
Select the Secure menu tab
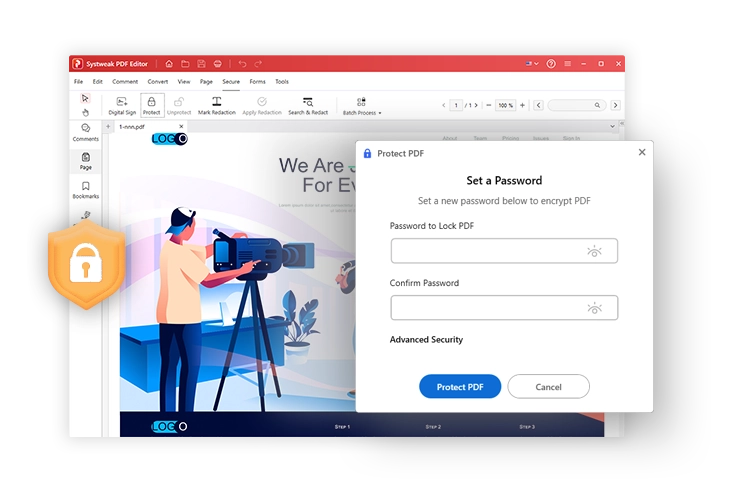[x=231, y=82]
